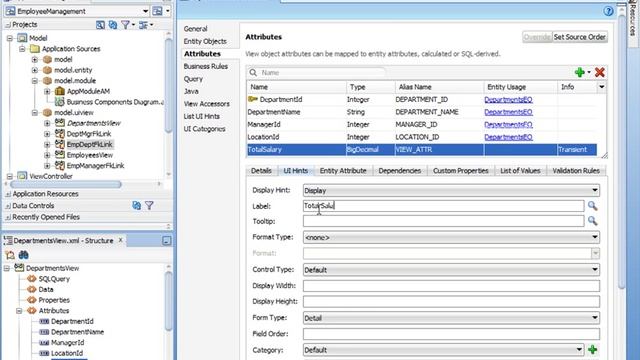Screen dimensions: 640x360
Task: Select Business Components Diagram item
Action: (x=115, y=102)
